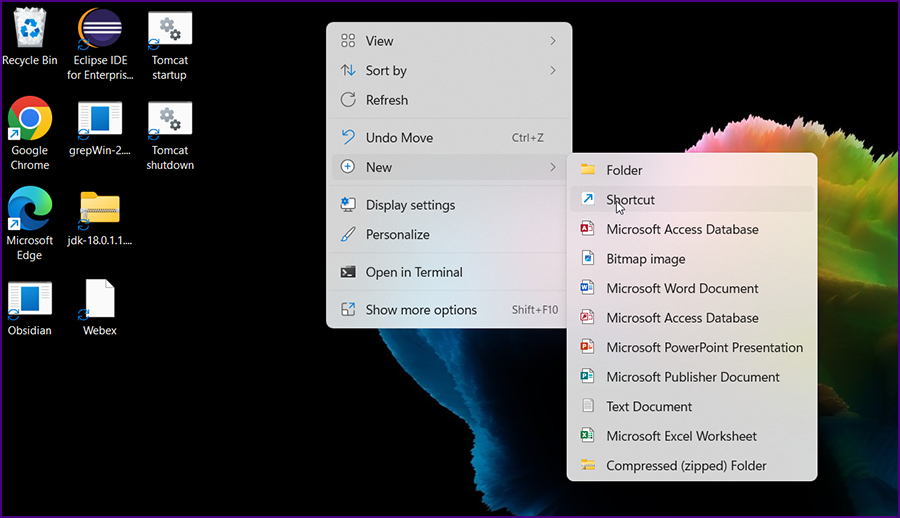Expand the New submenu arrow

coord(552,167)
